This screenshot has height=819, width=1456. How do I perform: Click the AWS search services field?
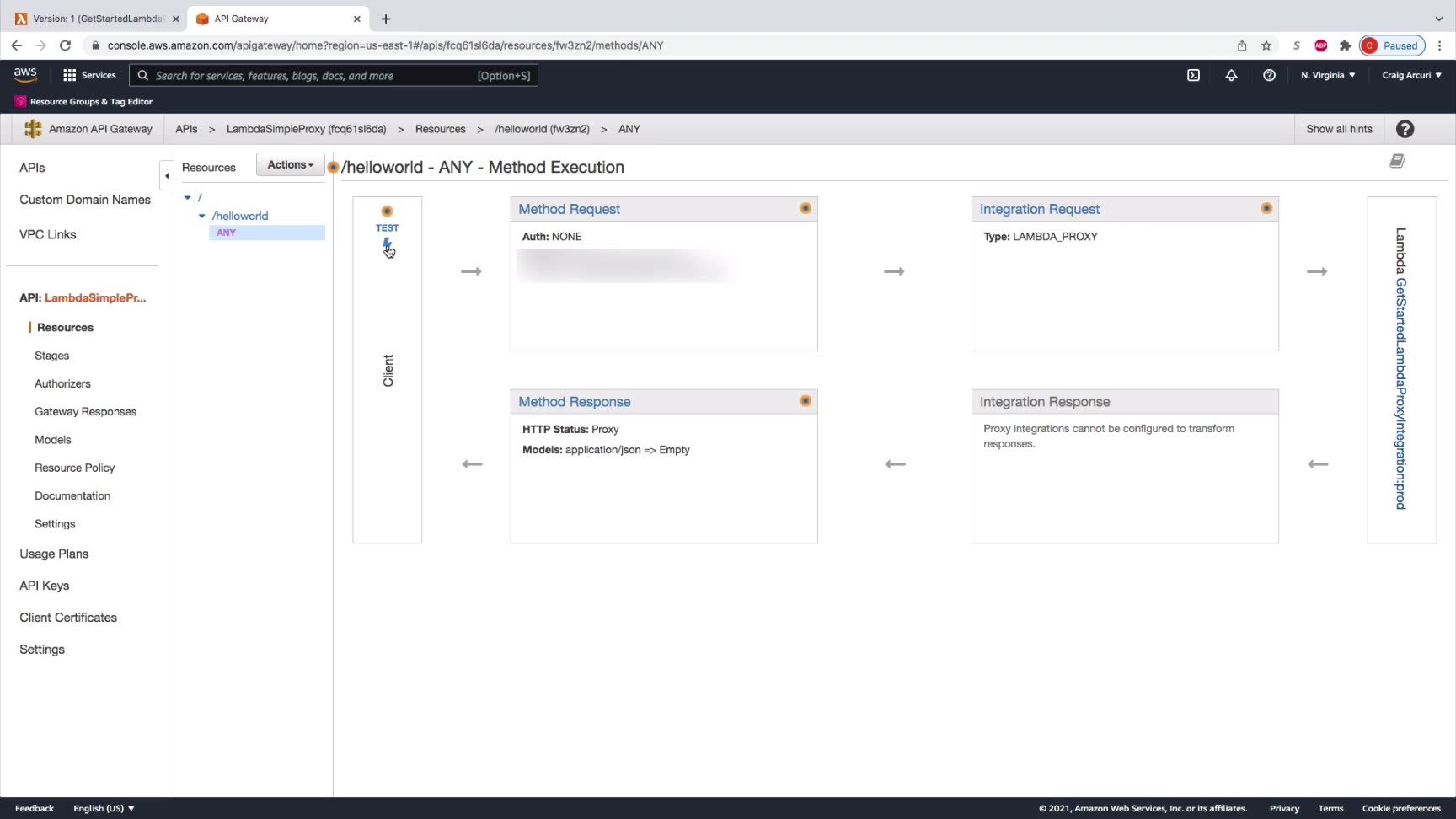(x=334, y=75)
